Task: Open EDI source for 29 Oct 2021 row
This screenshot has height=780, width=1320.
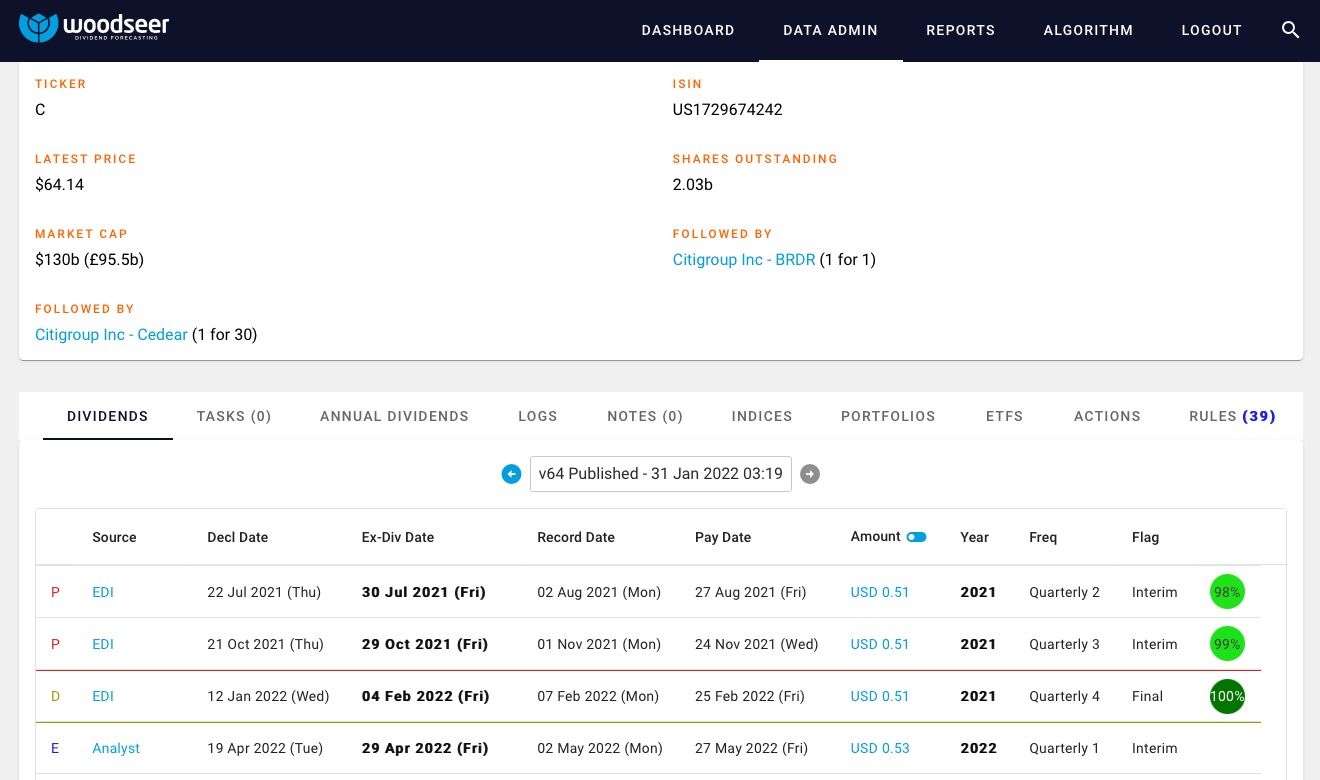Action: click(103, 644)
